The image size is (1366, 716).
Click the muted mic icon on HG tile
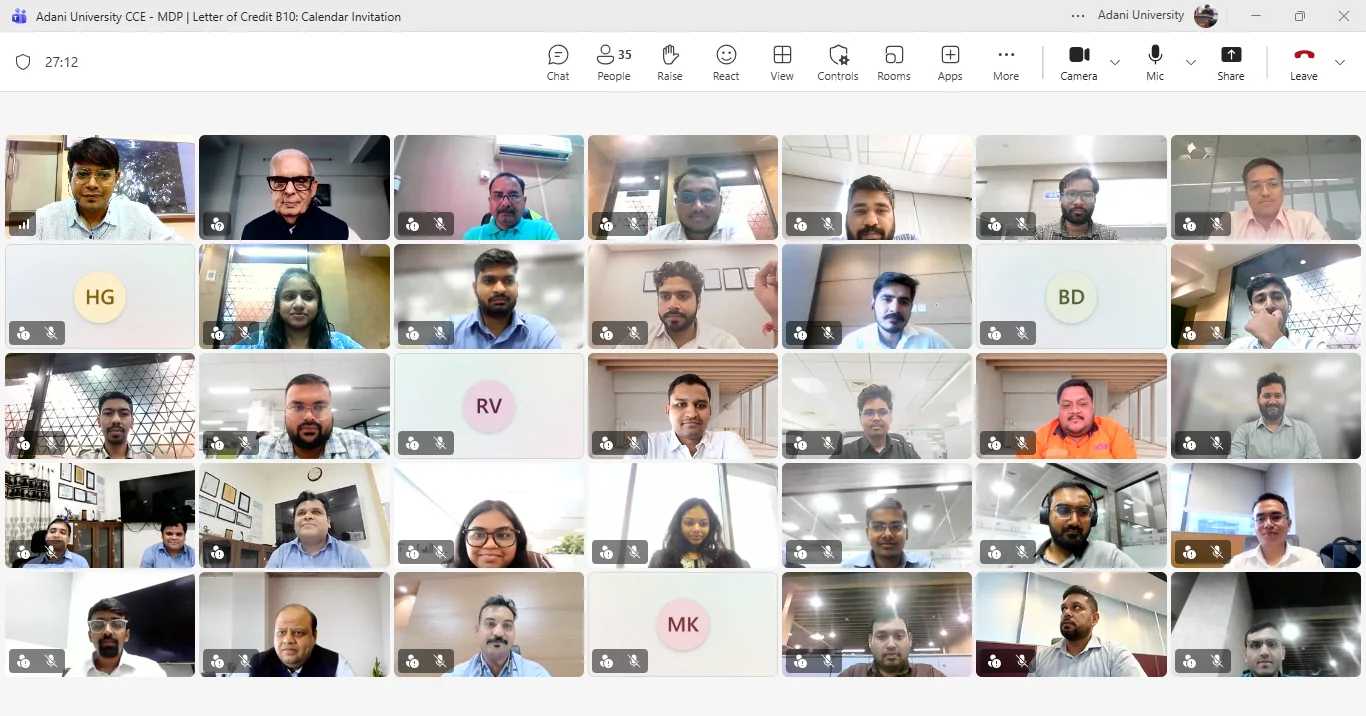tap(51, 333)
